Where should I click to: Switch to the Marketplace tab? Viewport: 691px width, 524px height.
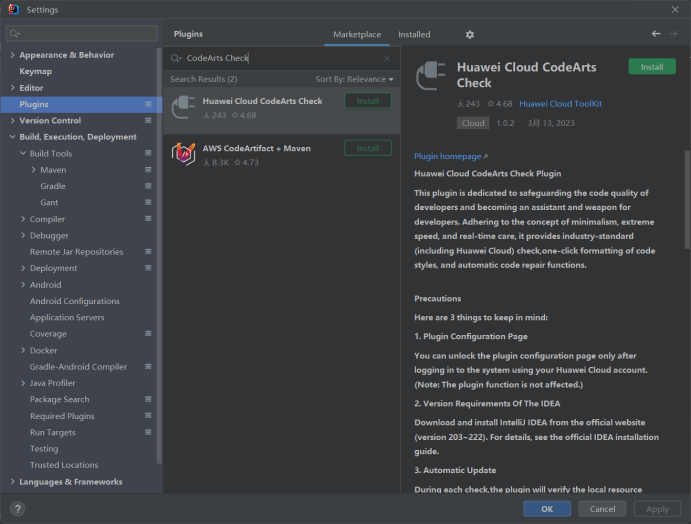point(357,34)
